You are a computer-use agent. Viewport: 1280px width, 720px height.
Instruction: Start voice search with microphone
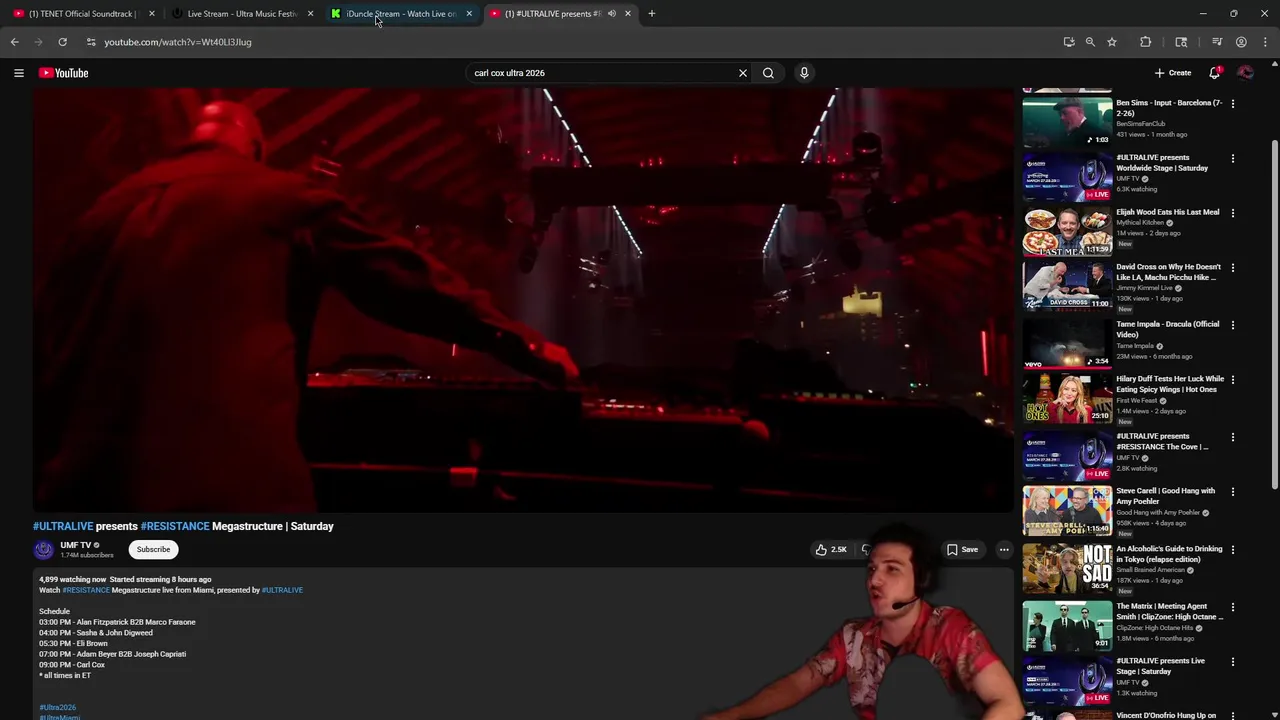(x=804, y=73)
